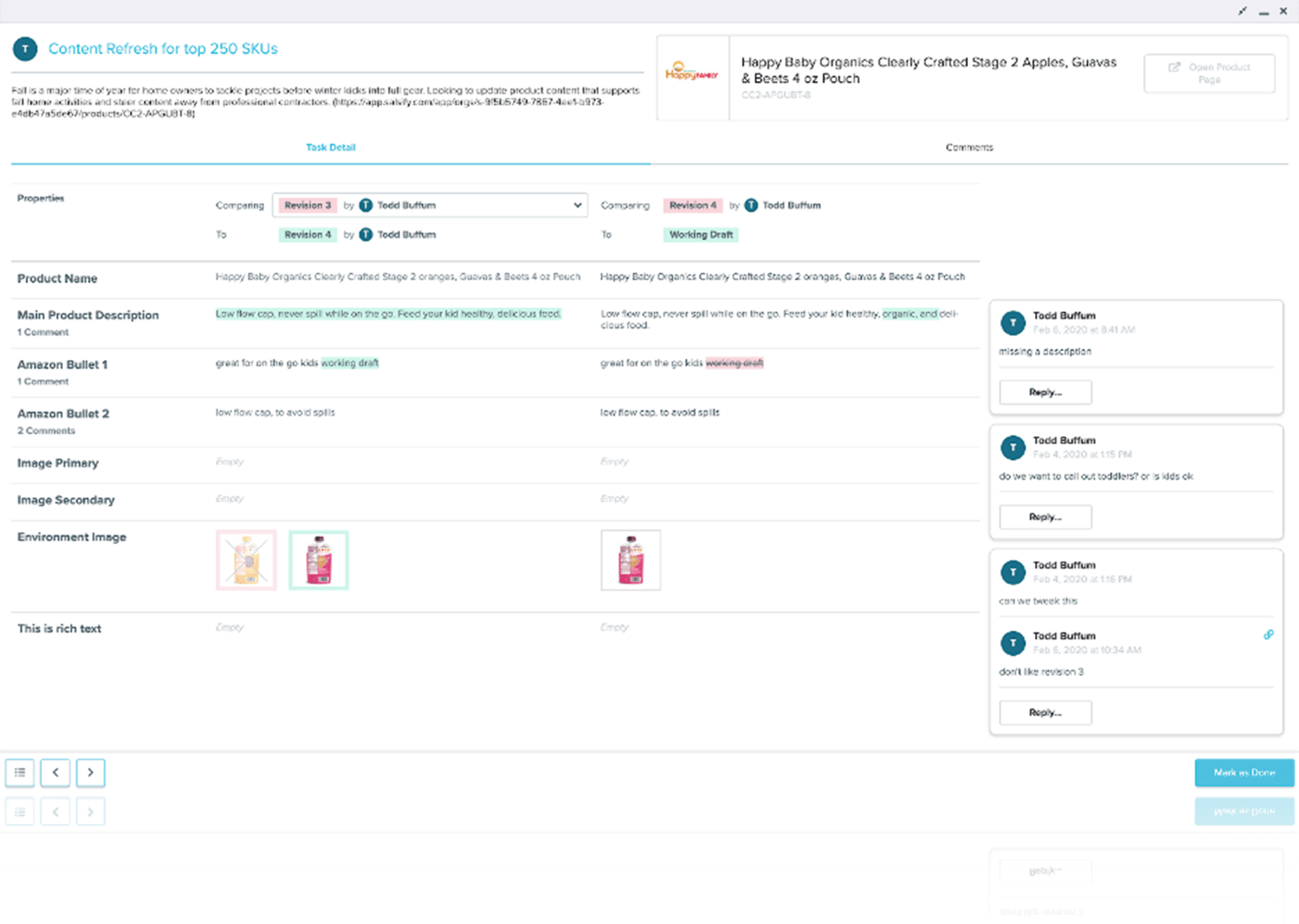Click '2 Comments' under Amazon Bullet 2
Viewport: 1299px width, 924px height.
pyautogui.click(x=46, y=430)
